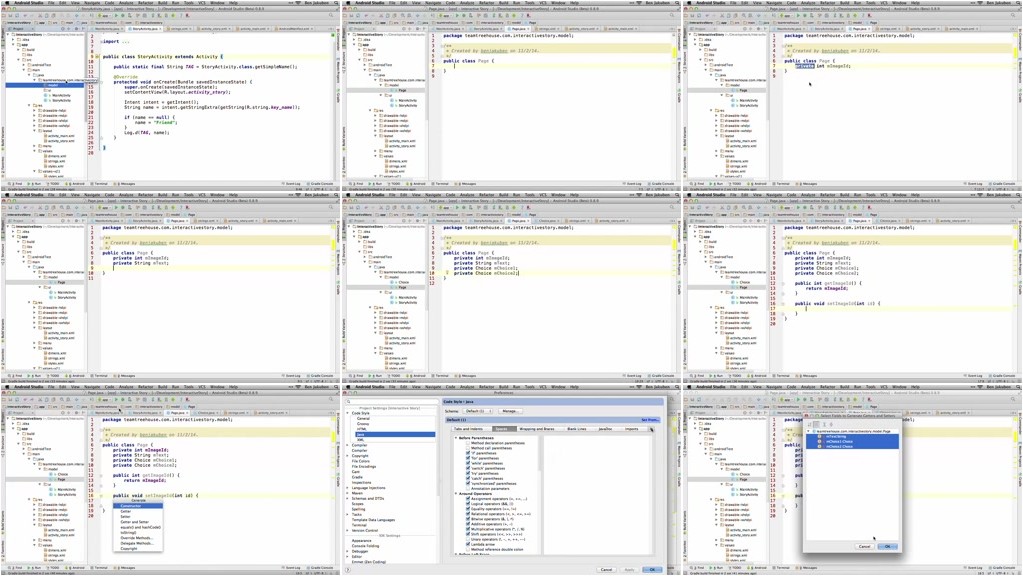Click Preferences search field

tap(393, 402)
